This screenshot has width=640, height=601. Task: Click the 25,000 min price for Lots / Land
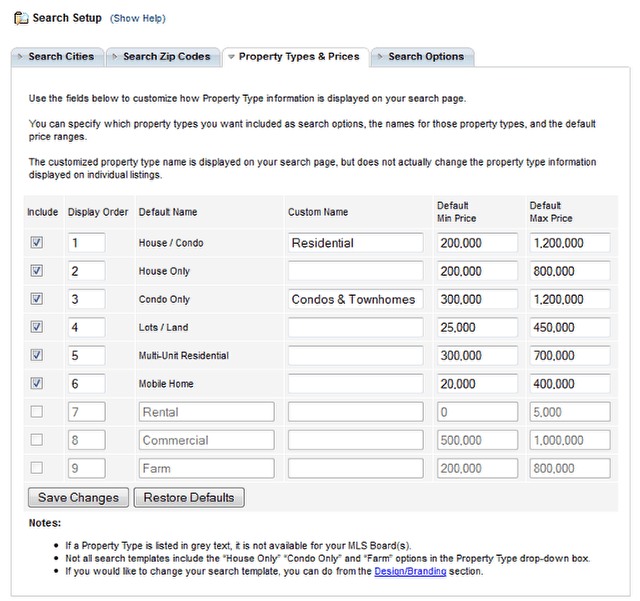click(x=478, y=327)
